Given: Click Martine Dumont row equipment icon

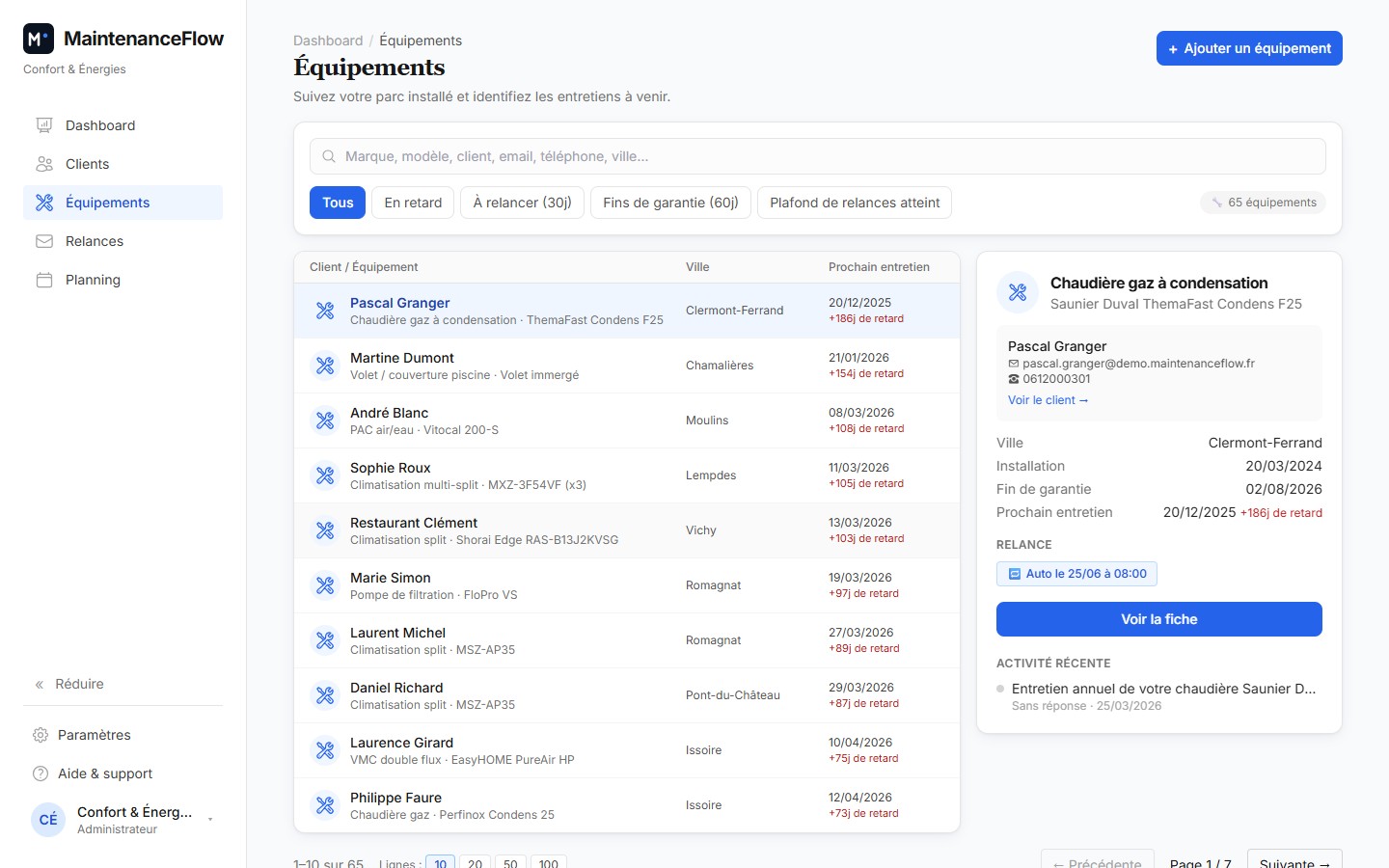Looking at the screenshot, I should click(x=325, y=366).
